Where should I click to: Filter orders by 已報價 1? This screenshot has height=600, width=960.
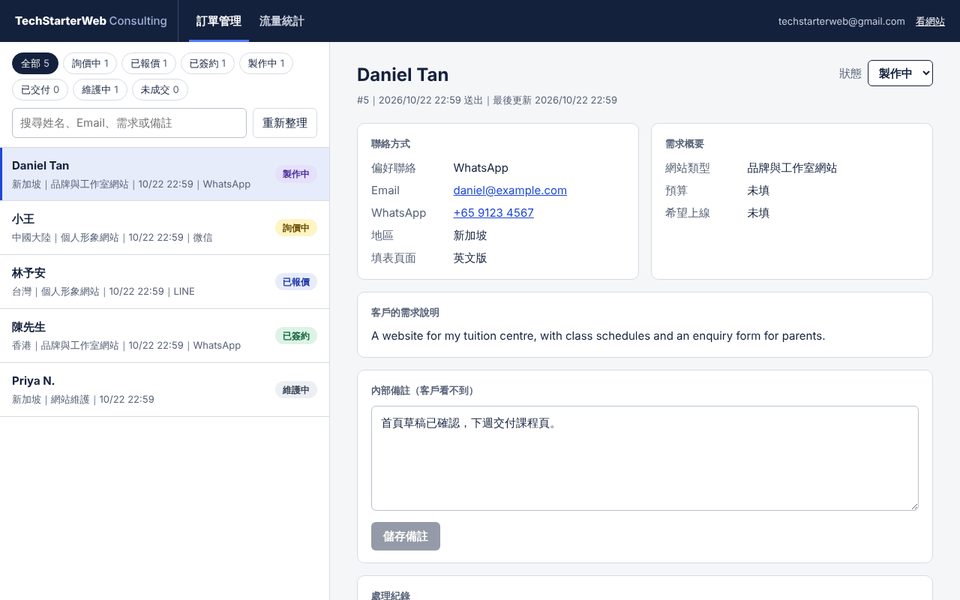(x=149, y=64)
